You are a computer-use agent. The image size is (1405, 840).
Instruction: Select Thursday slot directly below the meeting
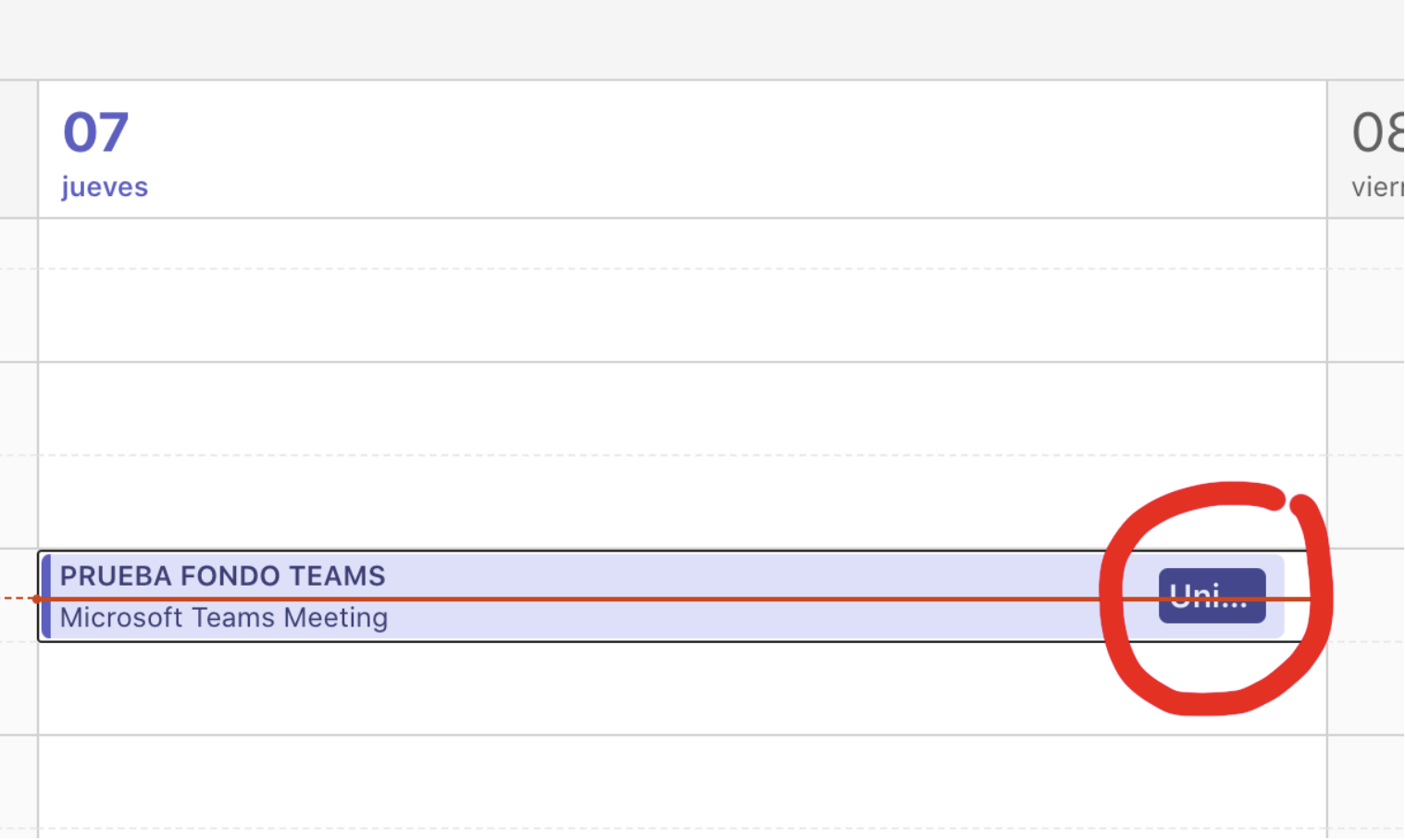coord(648,688)
